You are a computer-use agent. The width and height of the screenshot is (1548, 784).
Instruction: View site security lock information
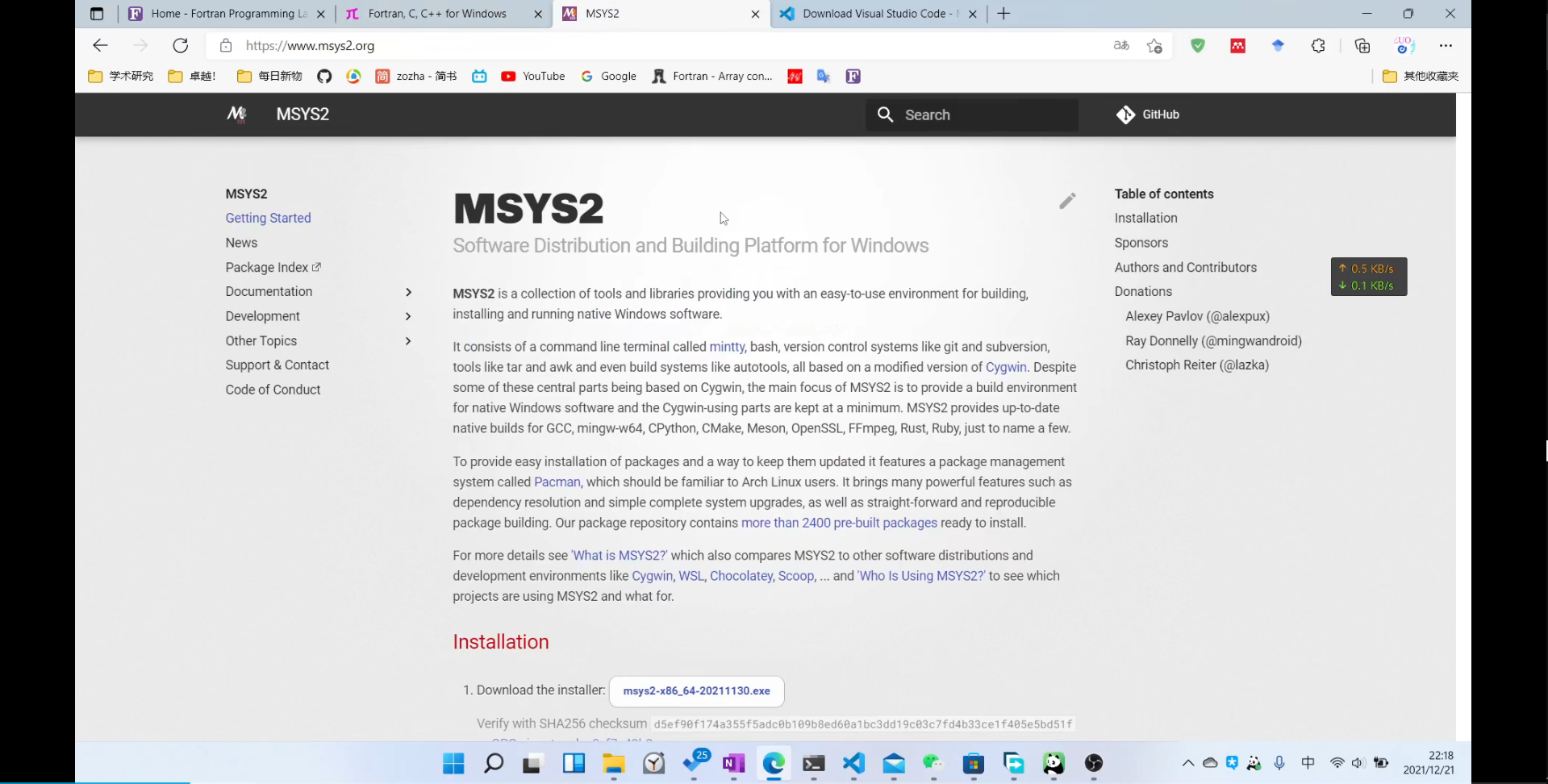(x=226, y=46)
